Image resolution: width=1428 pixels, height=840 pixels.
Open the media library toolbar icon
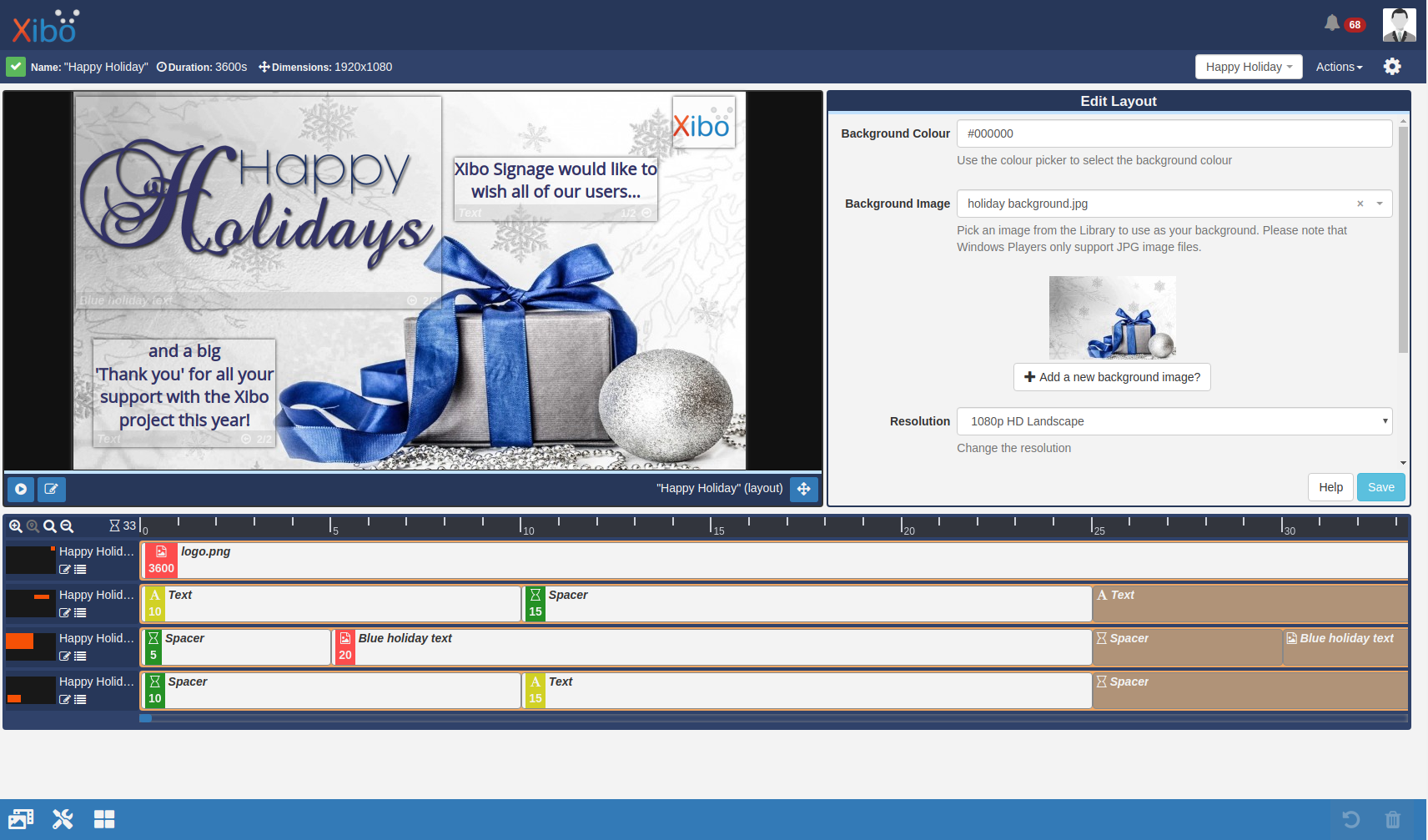(21, 819)
